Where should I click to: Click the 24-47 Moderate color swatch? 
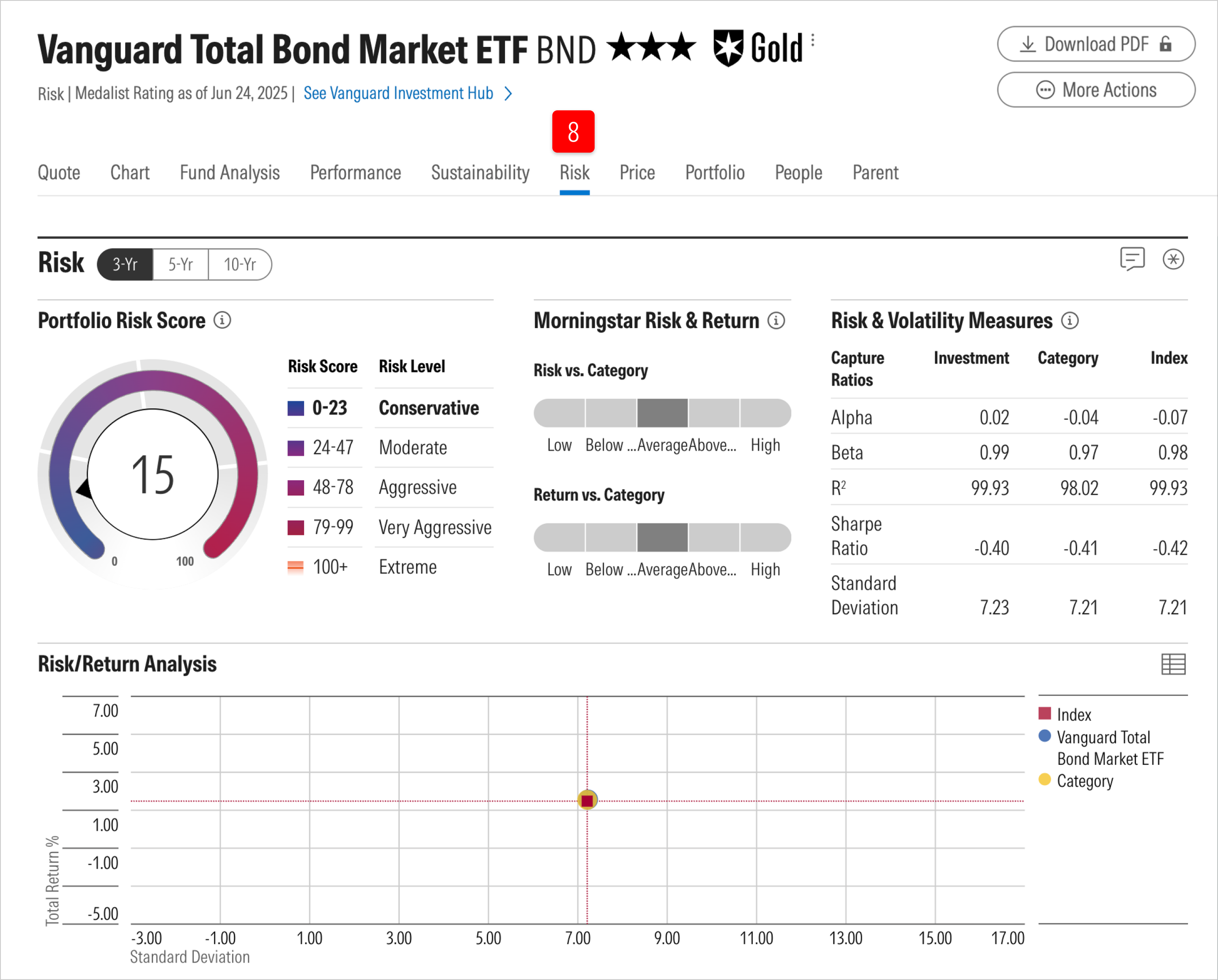(296, 448)
